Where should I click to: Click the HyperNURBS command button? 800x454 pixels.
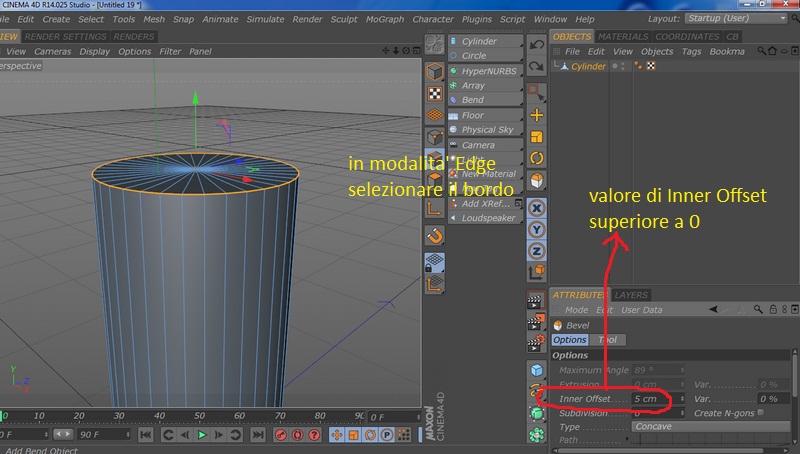[486, 72]
